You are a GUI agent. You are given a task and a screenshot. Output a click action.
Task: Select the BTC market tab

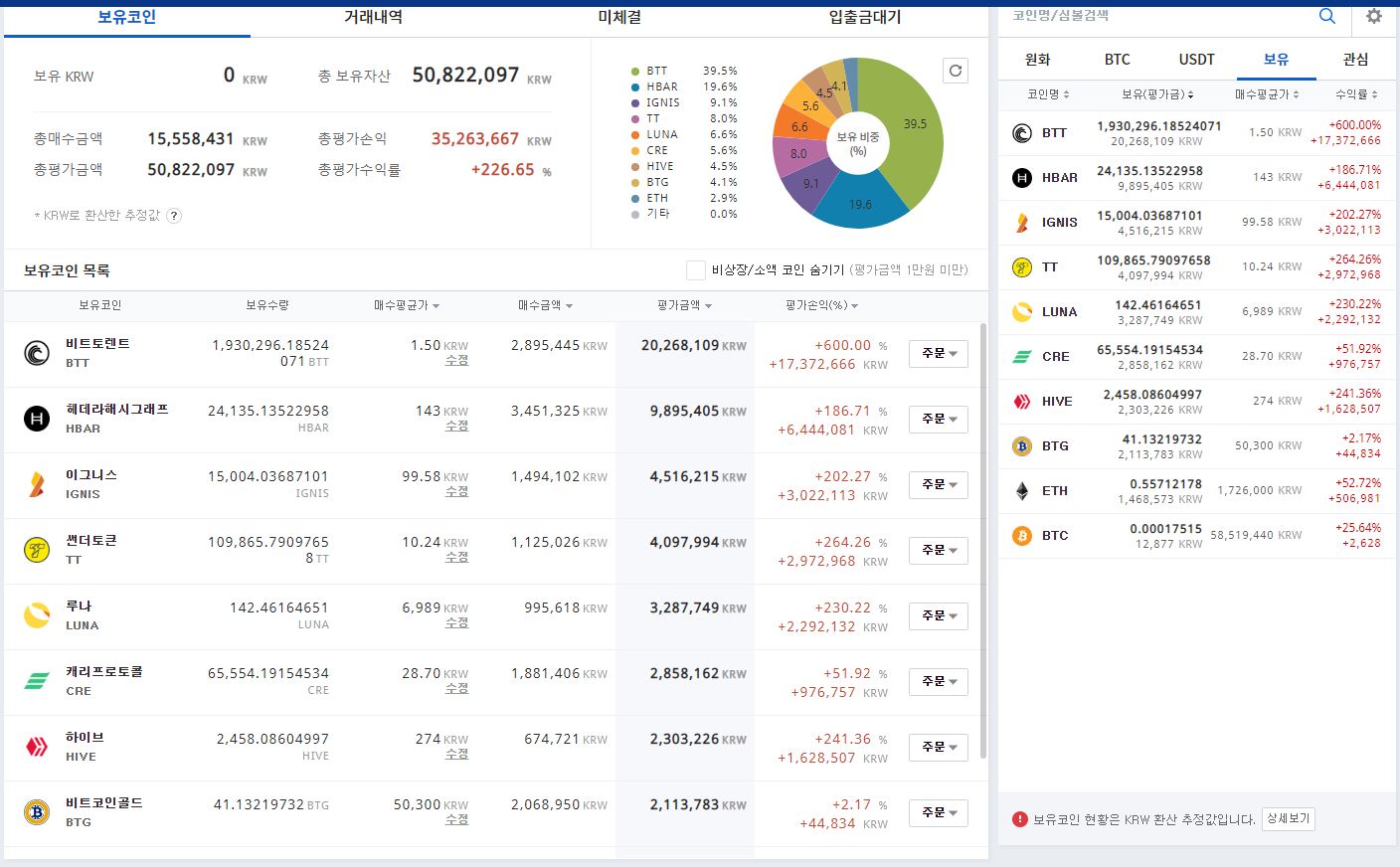click(x=1118, y=60)
